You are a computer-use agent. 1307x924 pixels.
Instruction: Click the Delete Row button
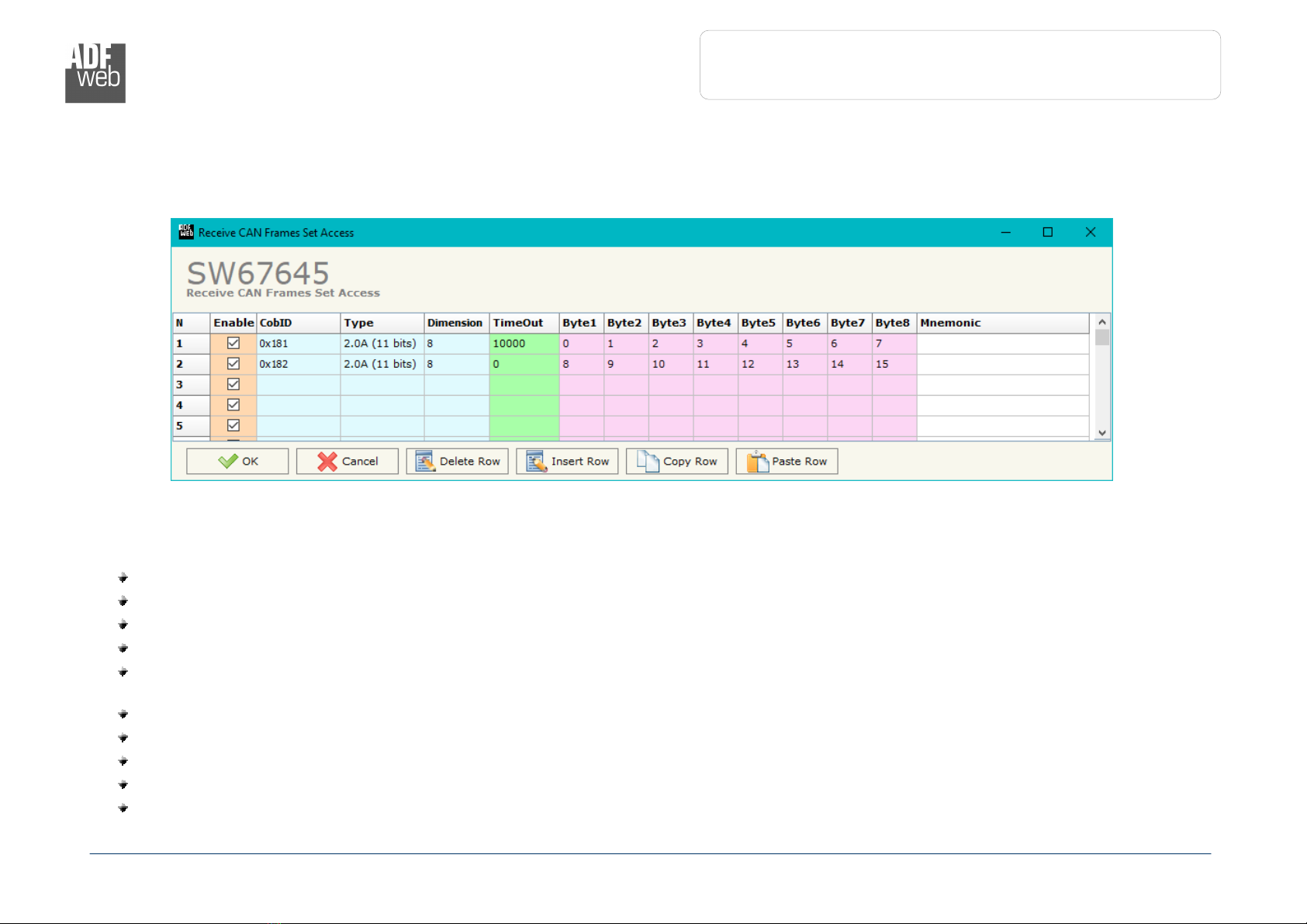[458, 461]
